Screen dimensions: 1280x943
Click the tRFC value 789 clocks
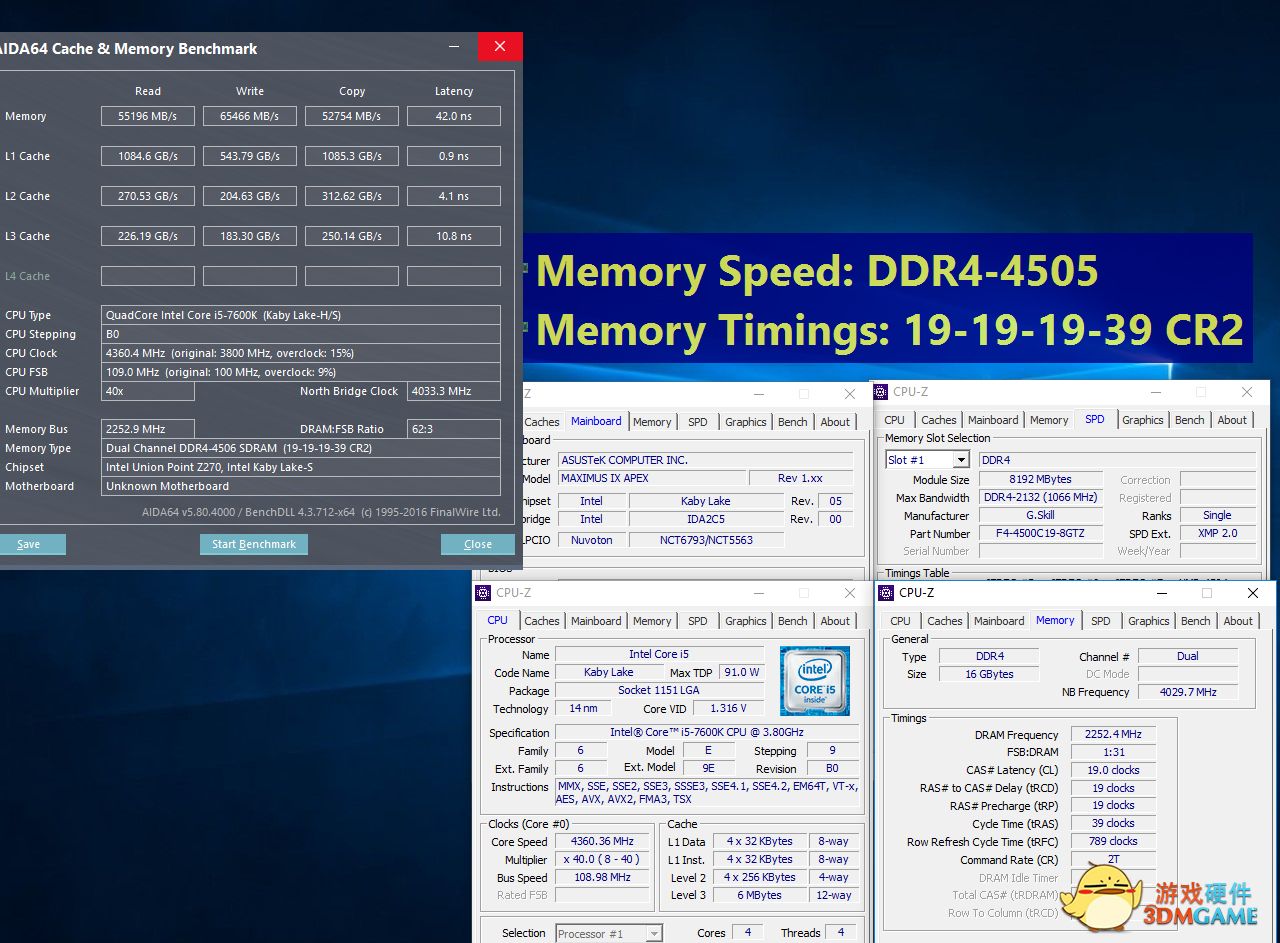click(x=1113, y=842)
